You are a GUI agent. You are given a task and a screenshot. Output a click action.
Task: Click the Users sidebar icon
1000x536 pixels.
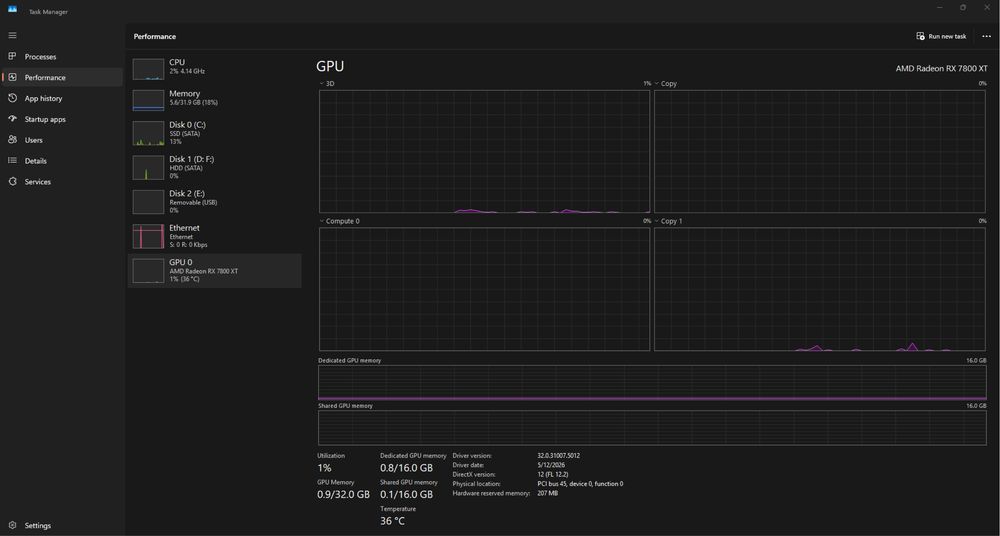click(x=12, y=140)
